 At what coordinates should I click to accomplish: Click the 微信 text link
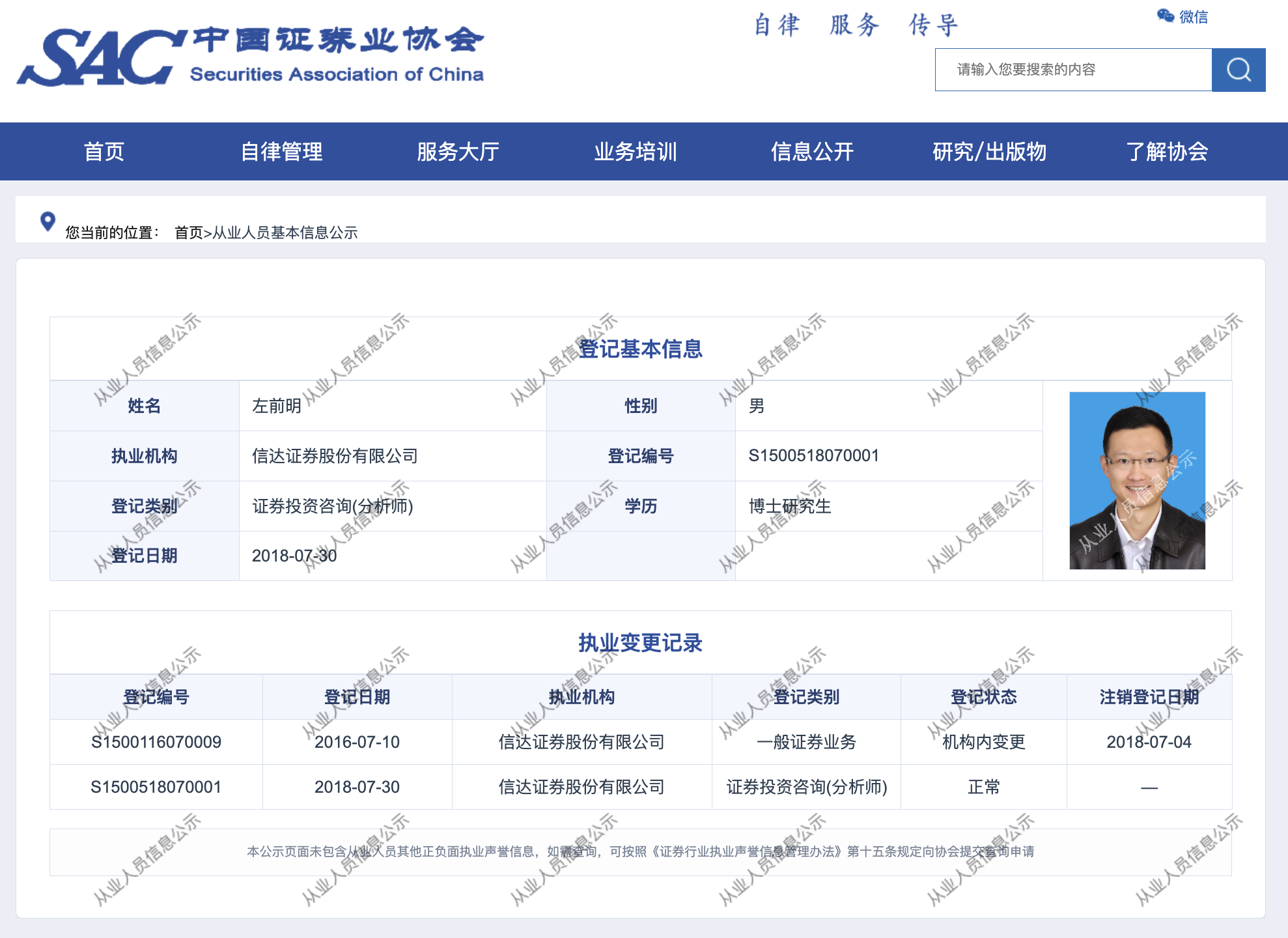1194,17
